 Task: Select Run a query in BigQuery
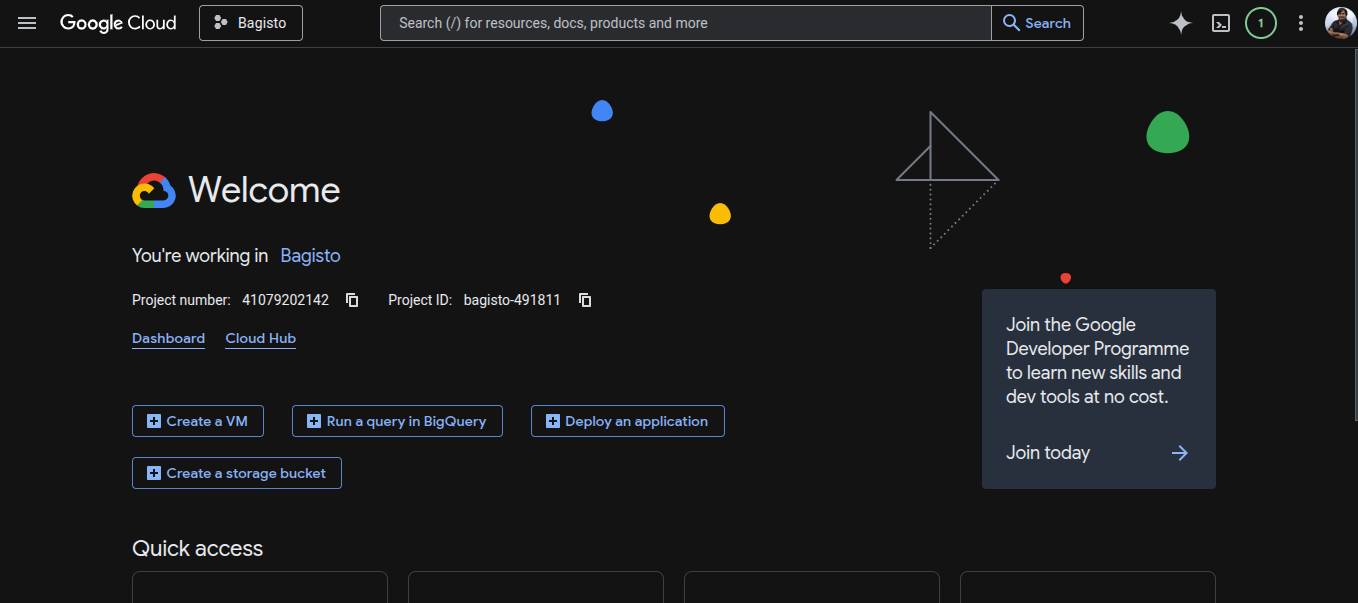[397, 421]
